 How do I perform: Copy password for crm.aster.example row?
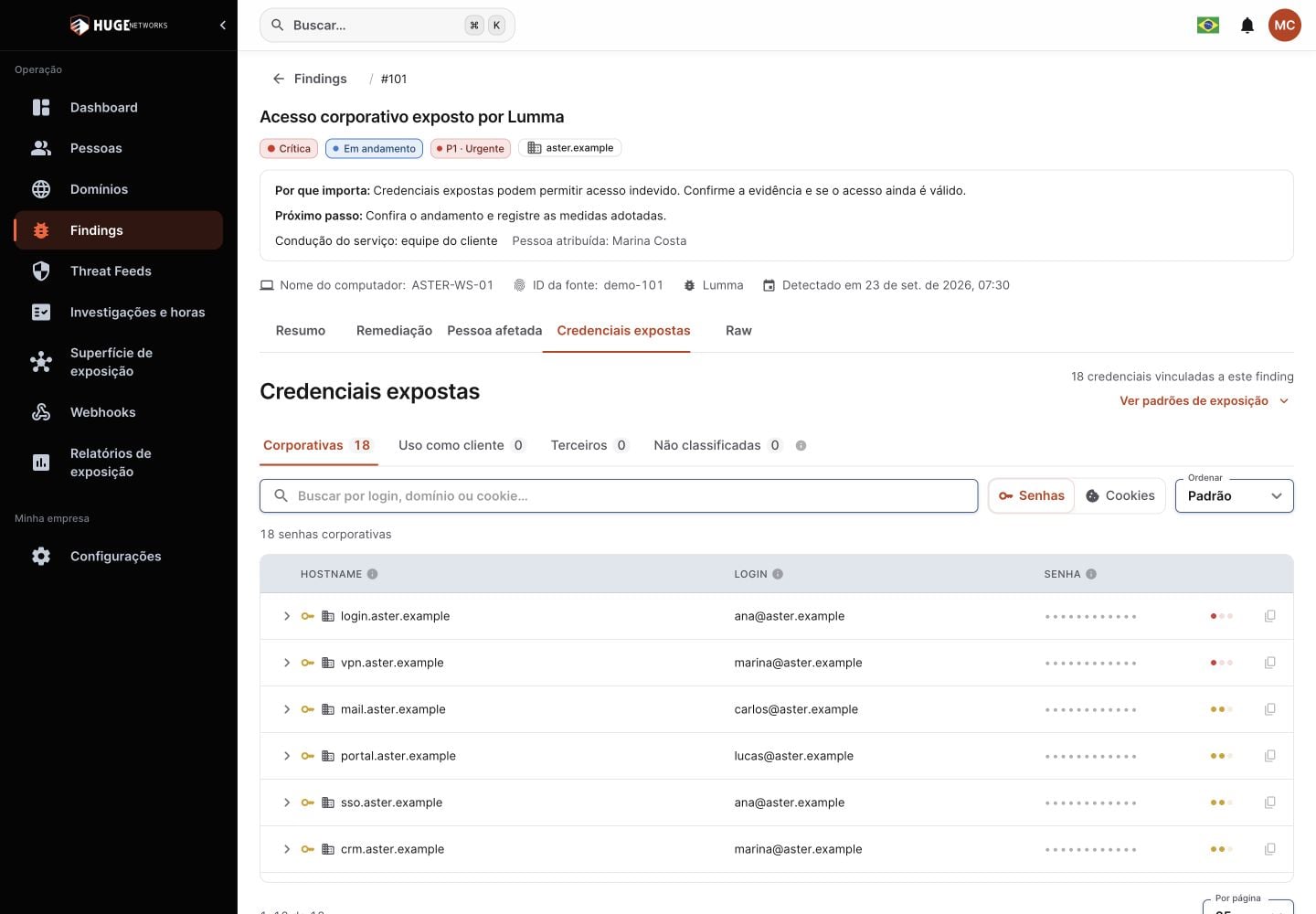(1269, 849)
